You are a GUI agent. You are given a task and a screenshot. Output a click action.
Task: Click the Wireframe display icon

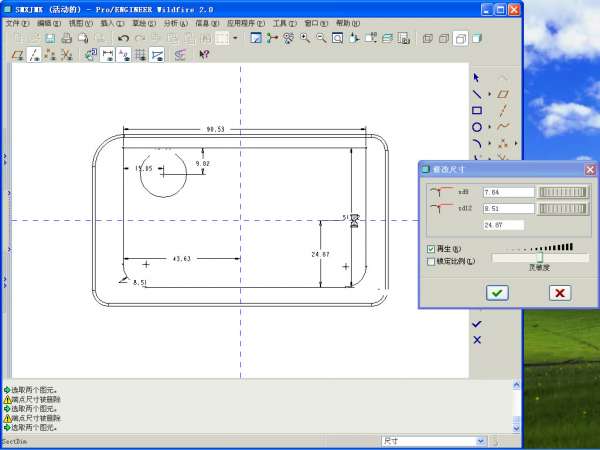coord(427,38)
